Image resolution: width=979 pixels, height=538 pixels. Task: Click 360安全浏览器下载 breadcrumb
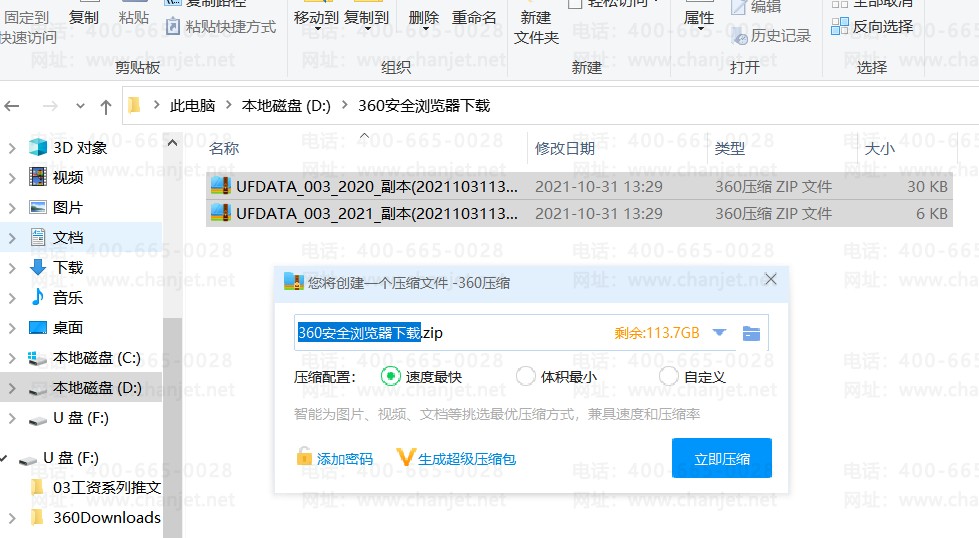(x=424, y=105)
